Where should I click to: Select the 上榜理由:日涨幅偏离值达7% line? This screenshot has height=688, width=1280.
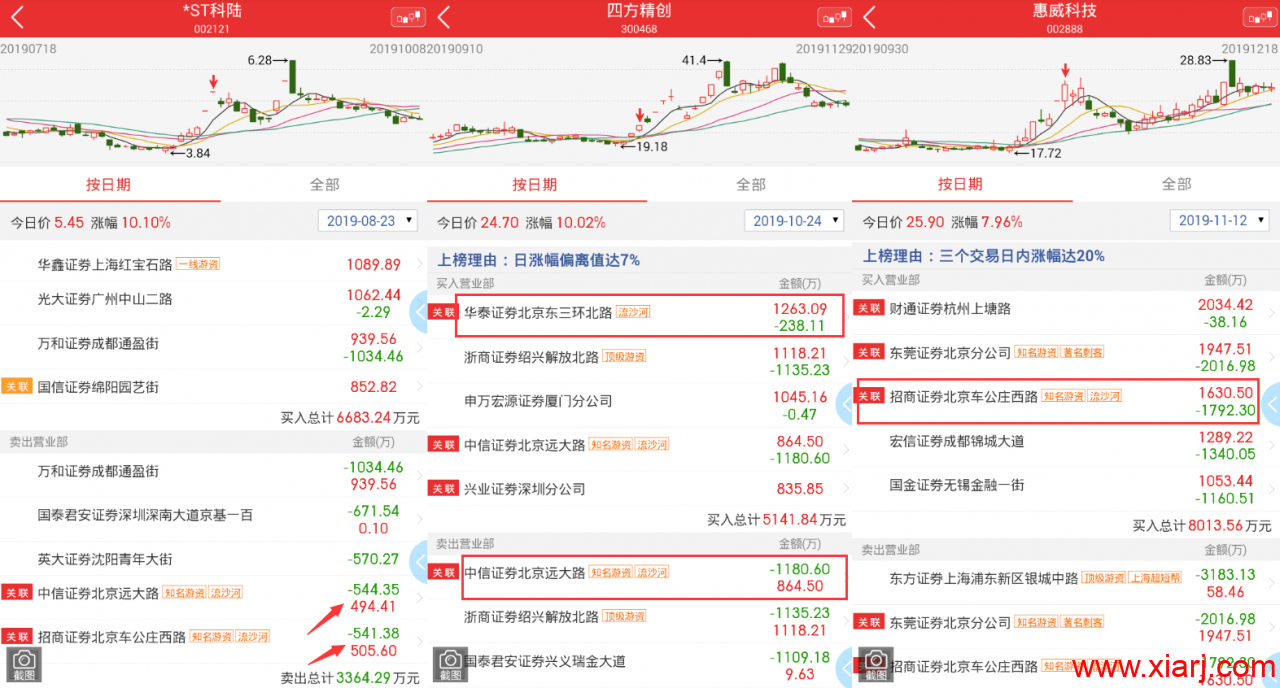[538, 260]
